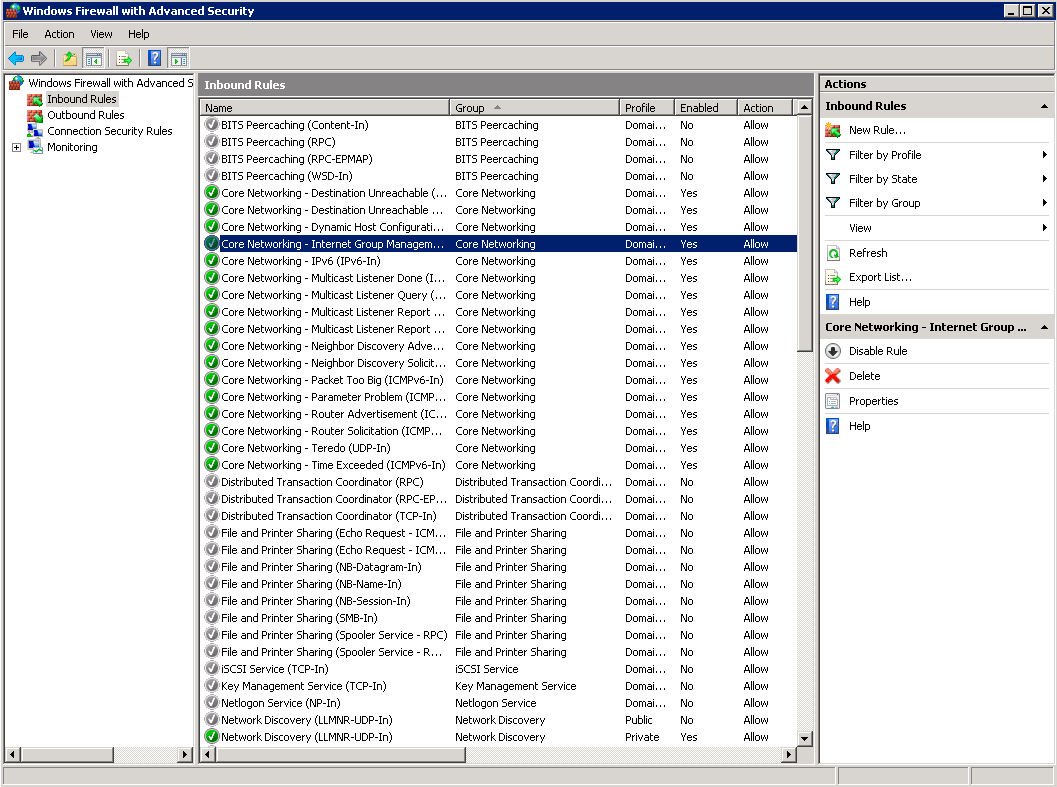Click the Up One Level toolbar icon
1057x787 pixels.
tap(69, 59)
